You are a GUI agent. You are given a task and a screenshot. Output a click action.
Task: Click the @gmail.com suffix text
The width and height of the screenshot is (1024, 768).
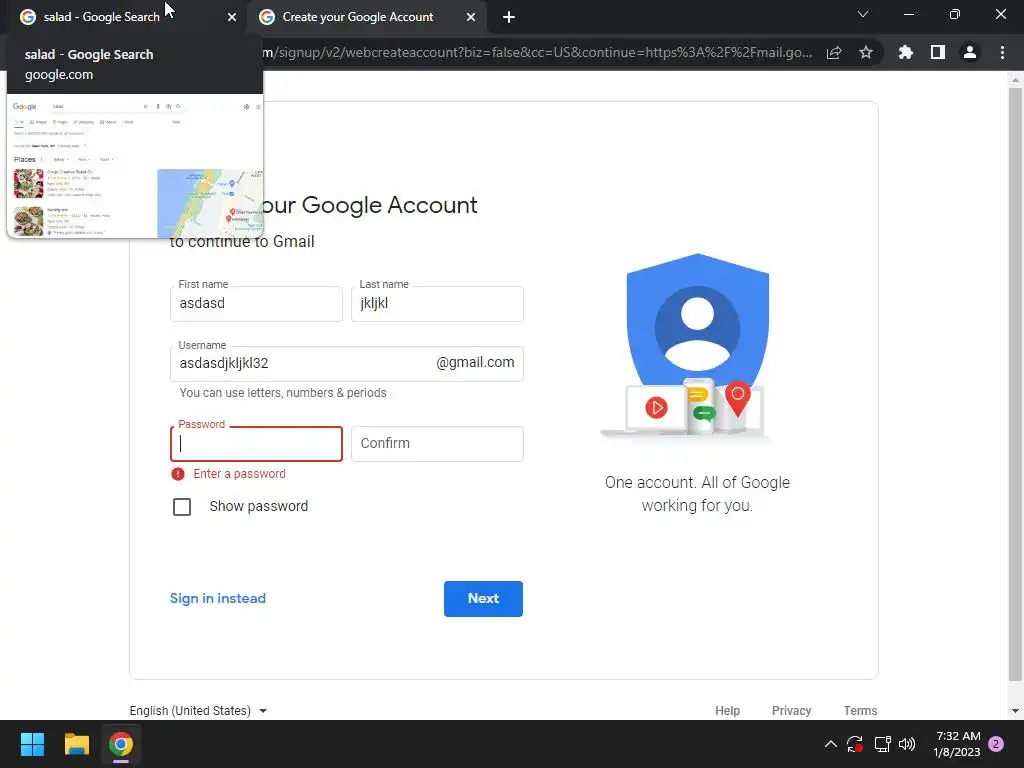pyautogui.click(x=475, y=362)
